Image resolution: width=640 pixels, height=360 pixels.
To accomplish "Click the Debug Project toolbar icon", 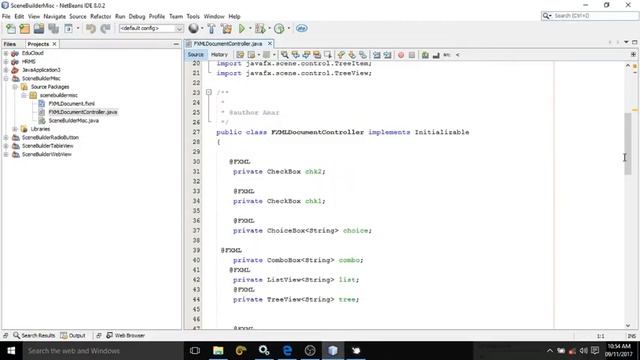I will coord(259,29).
